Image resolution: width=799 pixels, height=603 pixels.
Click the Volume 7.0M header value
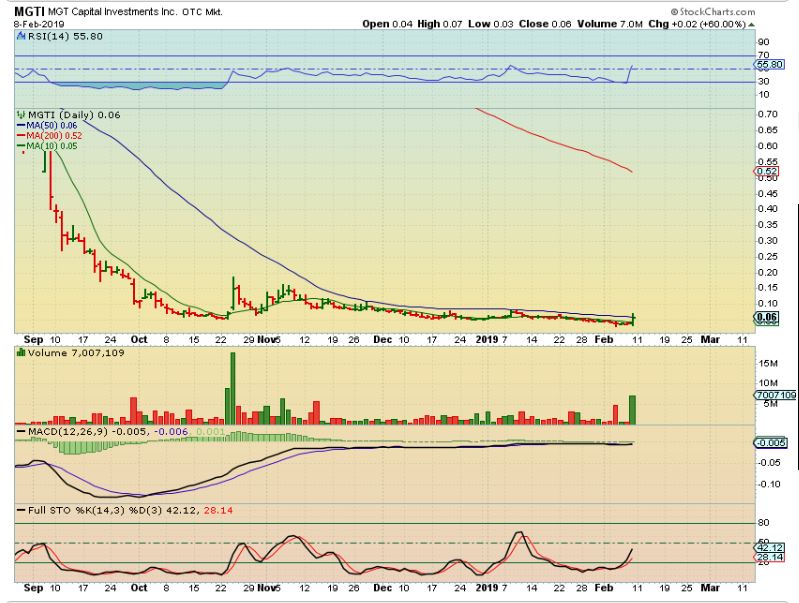click(x=610, y=24)
